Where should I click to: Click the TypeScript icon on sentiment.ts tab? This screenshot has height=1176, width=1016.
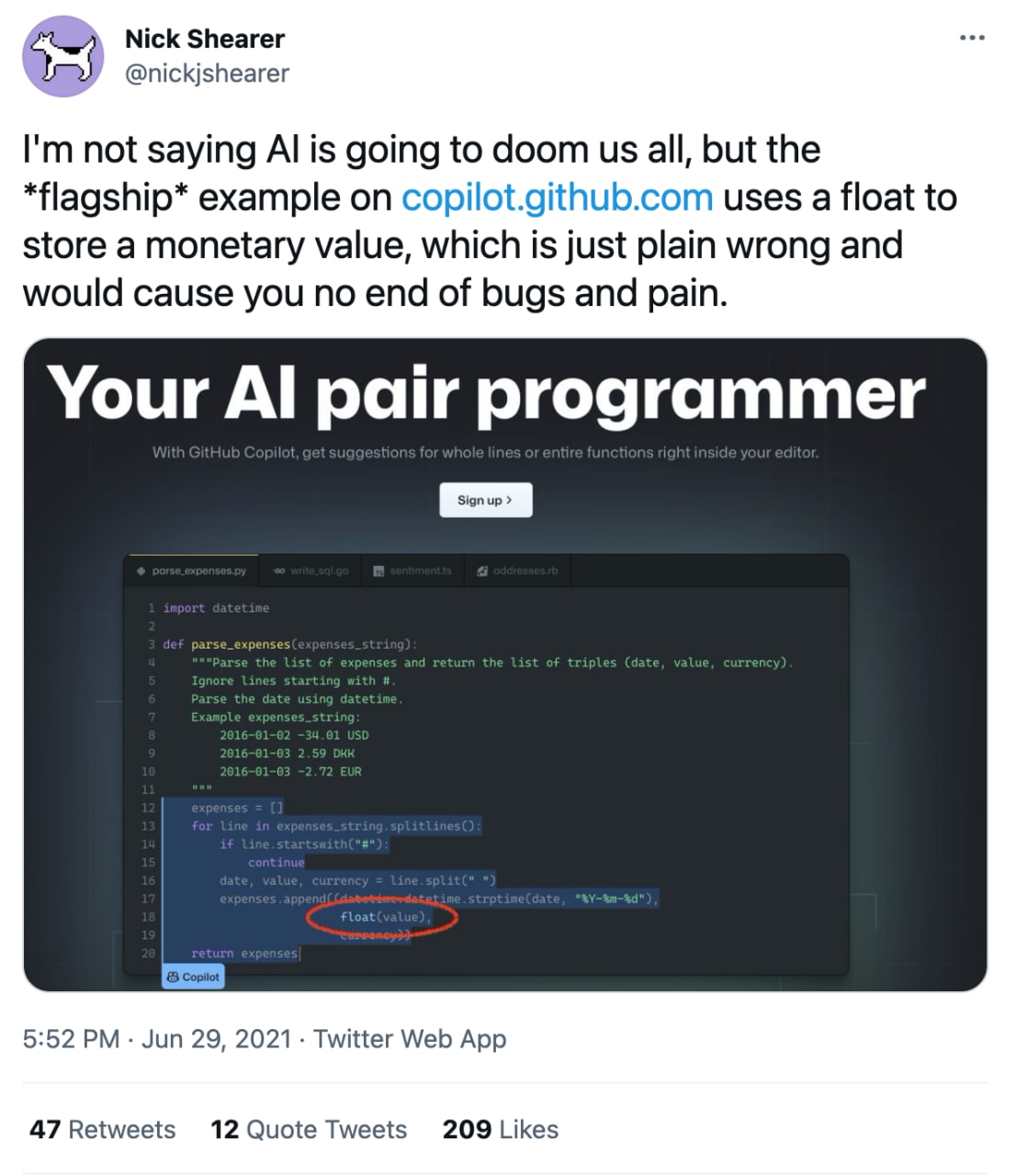tap(378, 571)
